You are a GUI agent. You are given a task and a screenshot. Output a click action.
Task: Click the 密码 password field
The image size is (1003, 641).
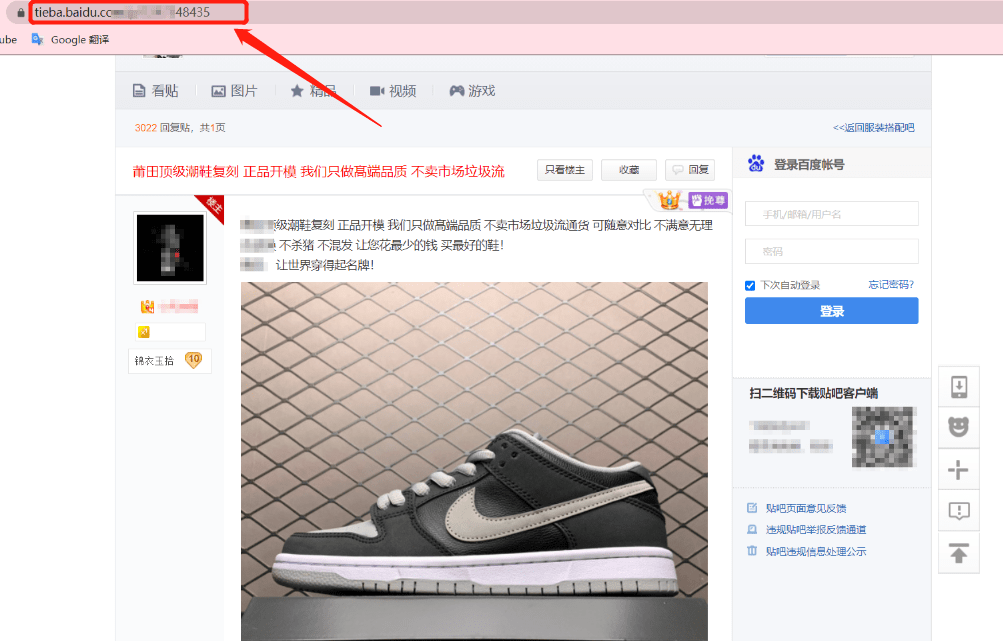[831, 251]
